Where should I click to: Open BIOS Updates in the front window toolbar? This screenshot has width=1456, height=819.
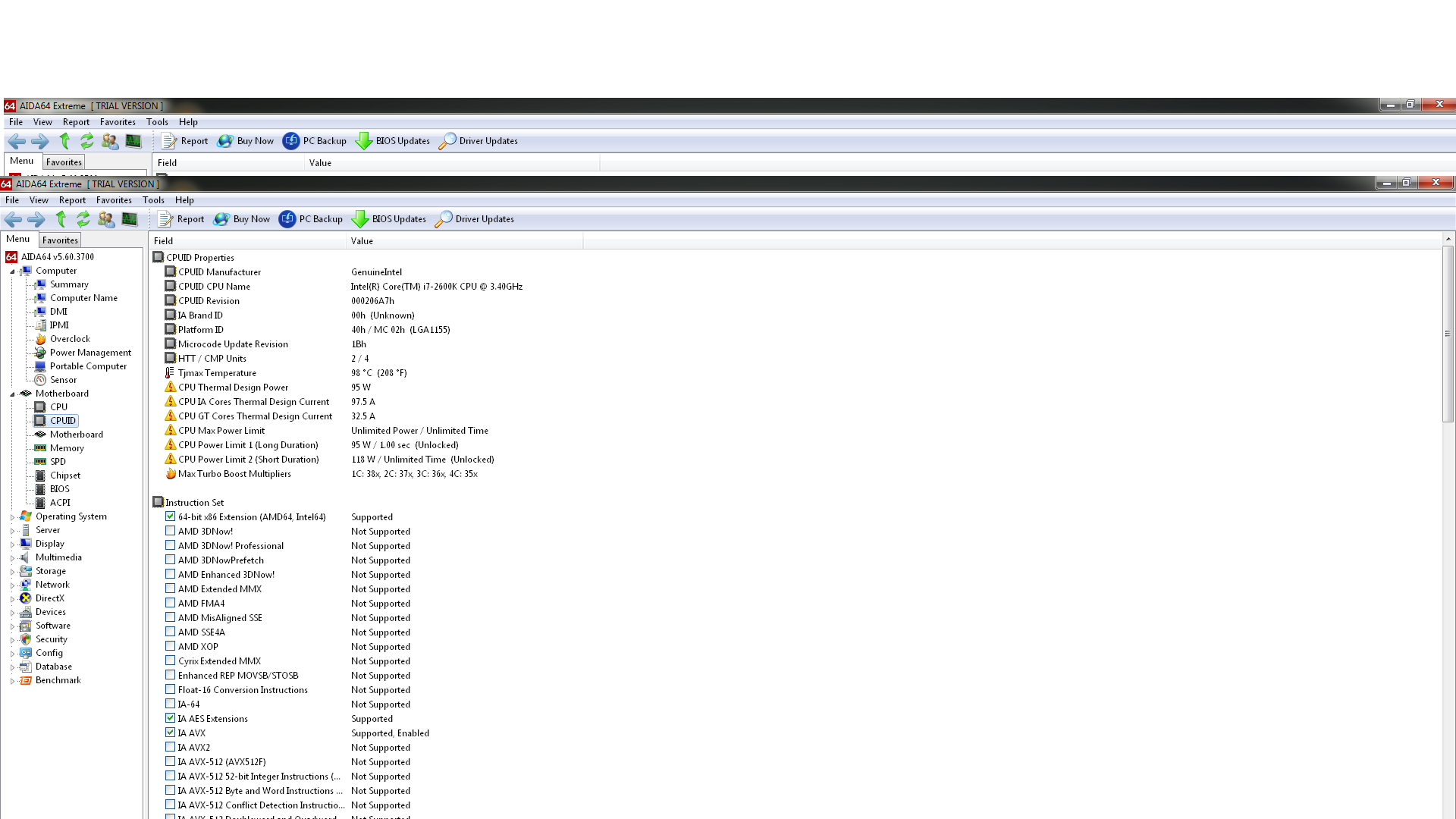(389, 219)
